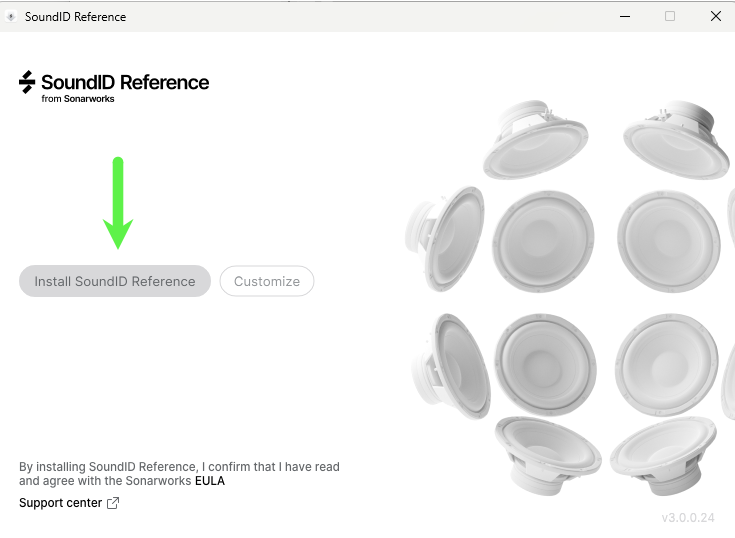Click the EULA agreement sentence starting 'By installing'
Image resolution: width=735 pixels, height=538 pixels.
click(x=179, y=474)
